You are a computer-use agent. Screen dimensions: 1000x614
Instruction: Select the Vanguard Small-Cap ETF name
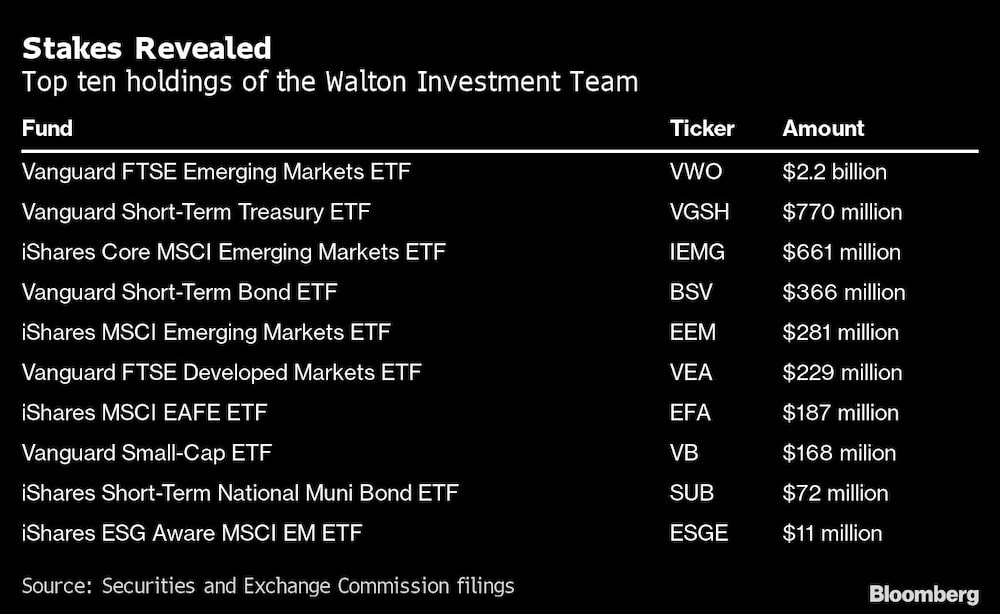point(146,452)
